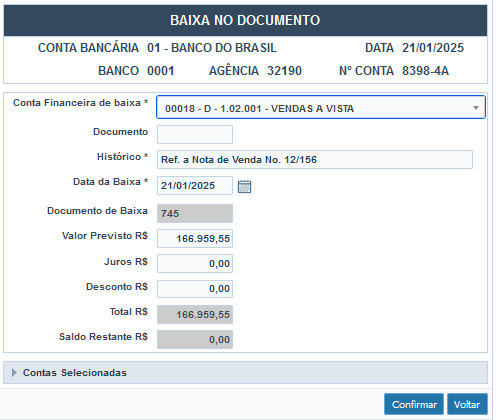Open the VENDAS A VISTA account combo box
This screenshot has width=496, height=420.
tap(321, 107)
